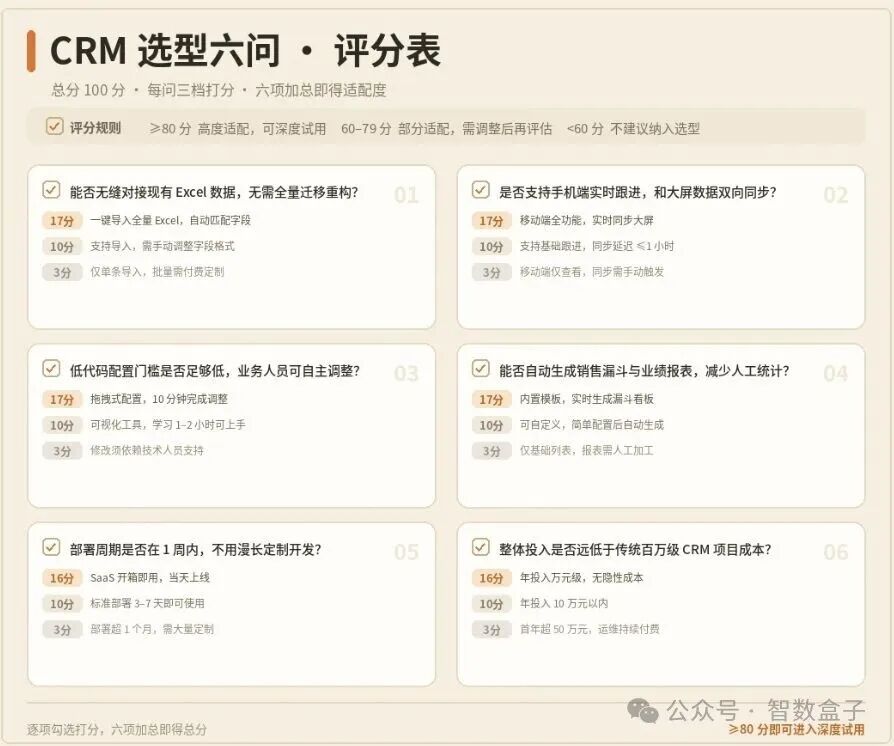This screenshot has width=894, height=746.
Task: Click question text 整体投入是否远低于传统百万级 CRM
Action: point(635,549)
